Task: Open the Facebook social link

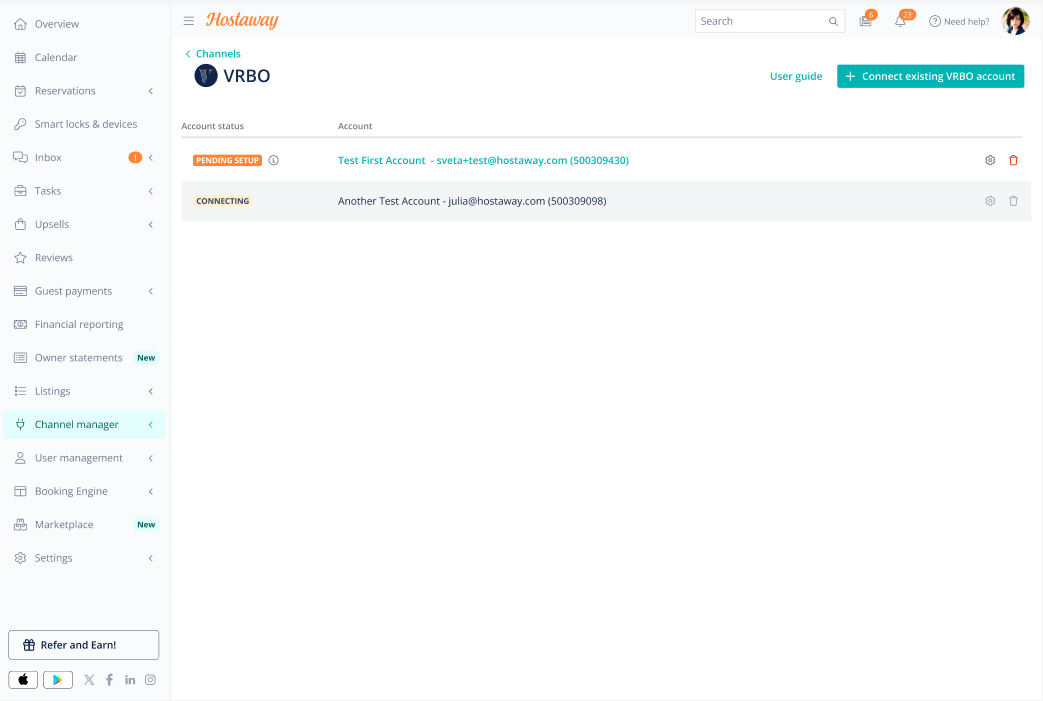Action: (x=110, y=680)
